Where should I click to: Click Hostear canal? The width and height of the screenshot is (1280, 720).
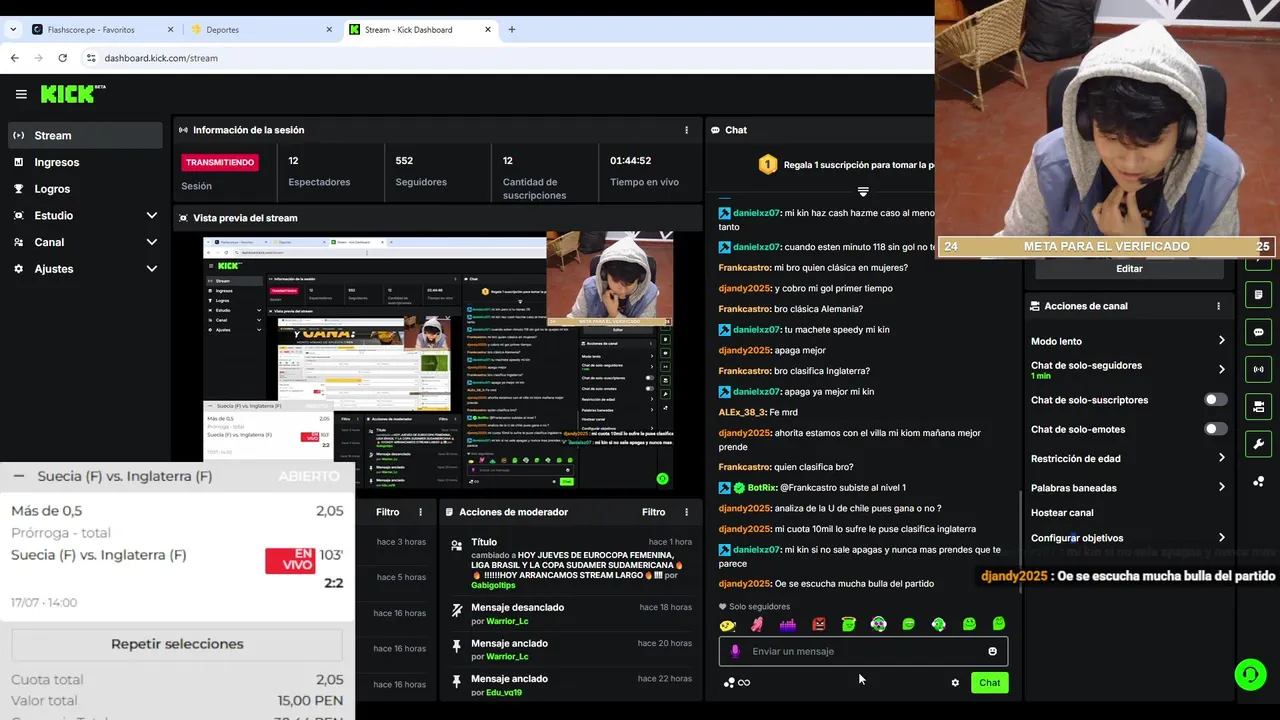(1062, 513)
